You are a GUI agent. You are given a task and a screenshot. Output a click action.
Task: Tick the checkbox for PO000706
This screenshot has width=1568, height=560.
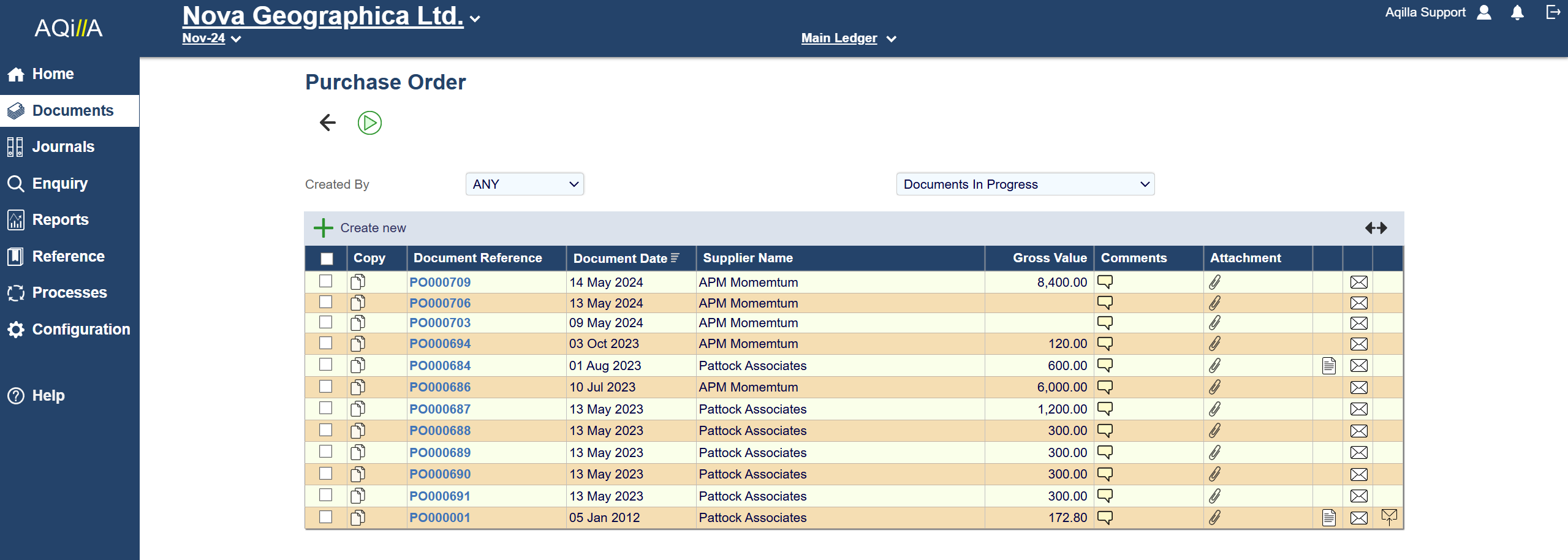326,303
